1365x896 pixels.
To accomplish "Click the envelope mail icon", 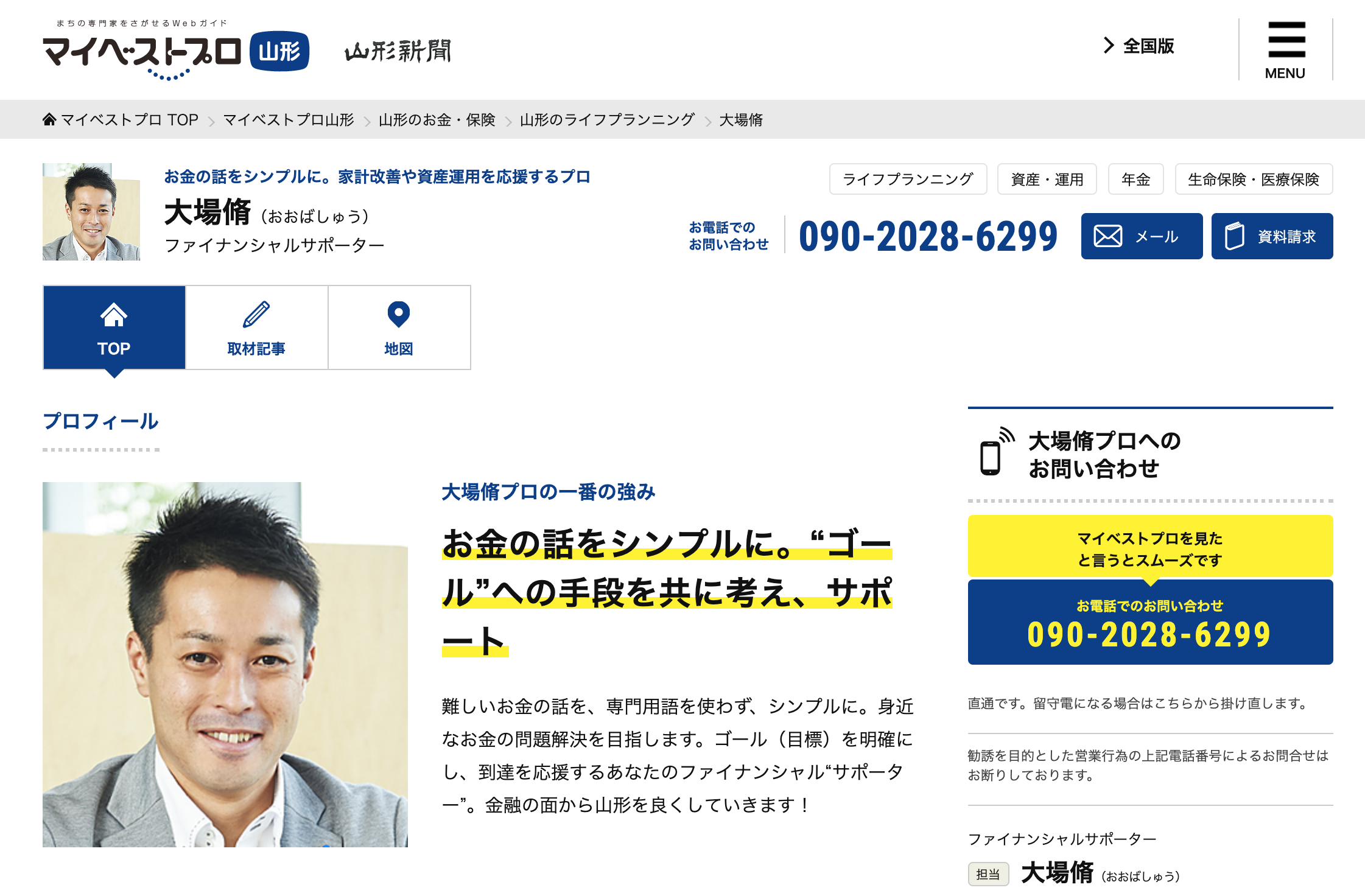I will tap(1107, 236).
